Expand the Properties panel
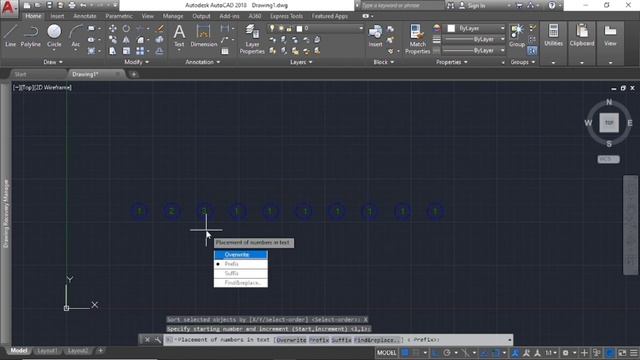Viewport: 640px width, 360px height. pyautogui.click(x=452, y=62)
